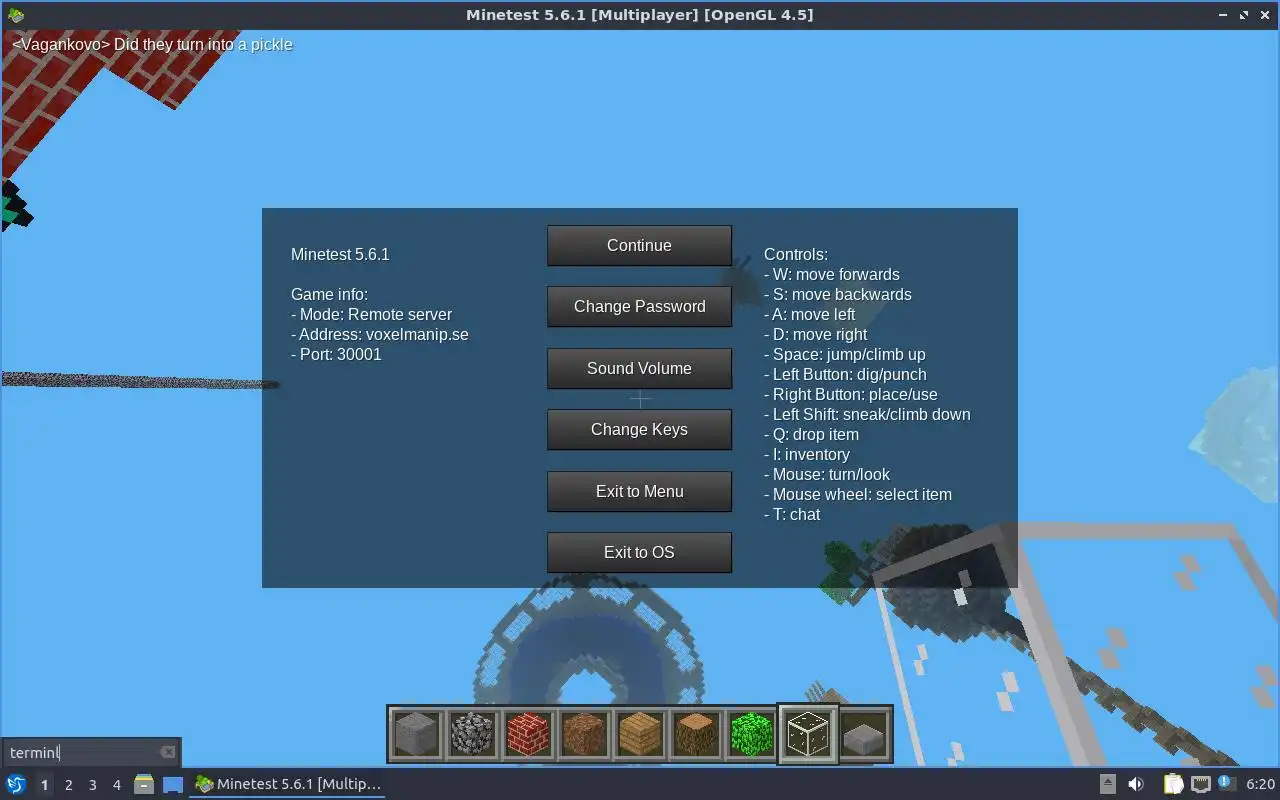
Task: Open Sound Volume settings
Action: (639, 368)
